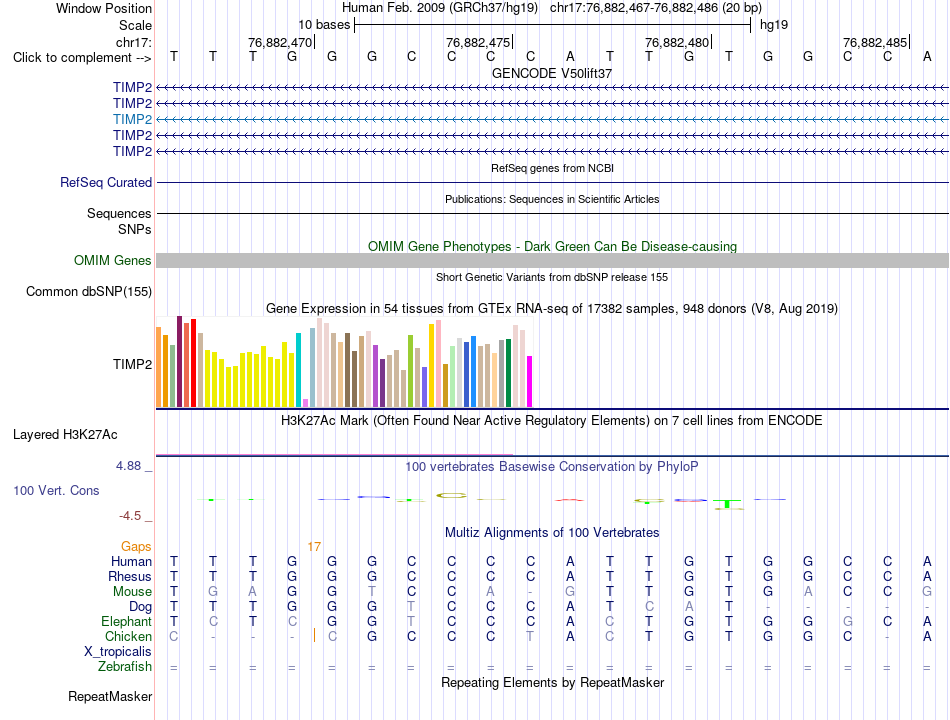Click the Mouse alignment row label

(132, 592)
